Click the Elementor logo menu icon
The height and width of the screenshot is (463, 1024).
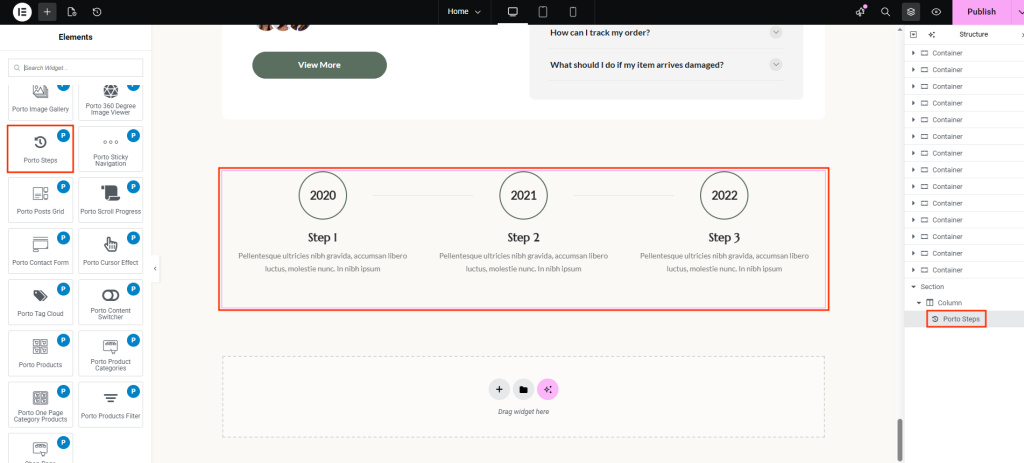pos(20,12)
